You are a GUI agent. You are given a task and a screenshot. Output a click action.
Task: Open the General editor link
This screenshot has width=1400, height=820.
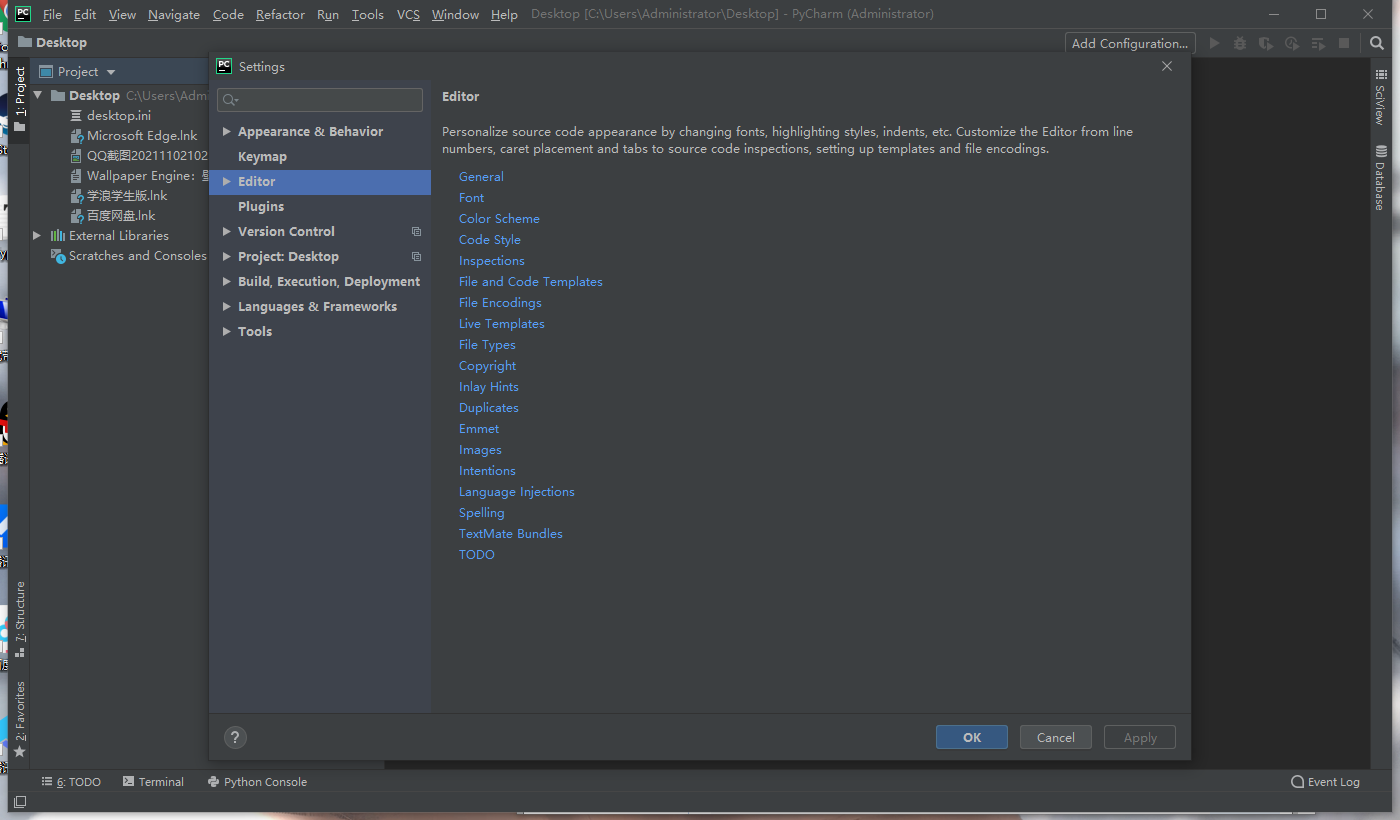pyautogui.click(x=481, y=177)
